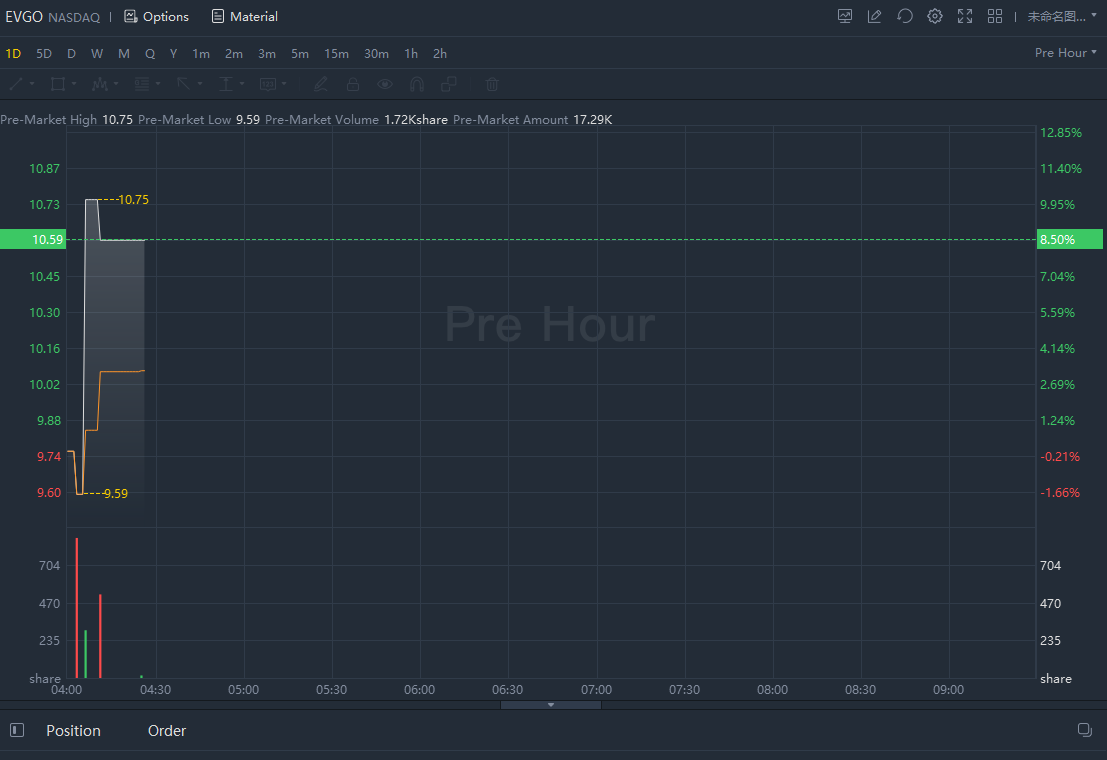Select the line drawing tool
Image resolution: width=1107 pixels, height=760 pixels.
pos(16,84)
